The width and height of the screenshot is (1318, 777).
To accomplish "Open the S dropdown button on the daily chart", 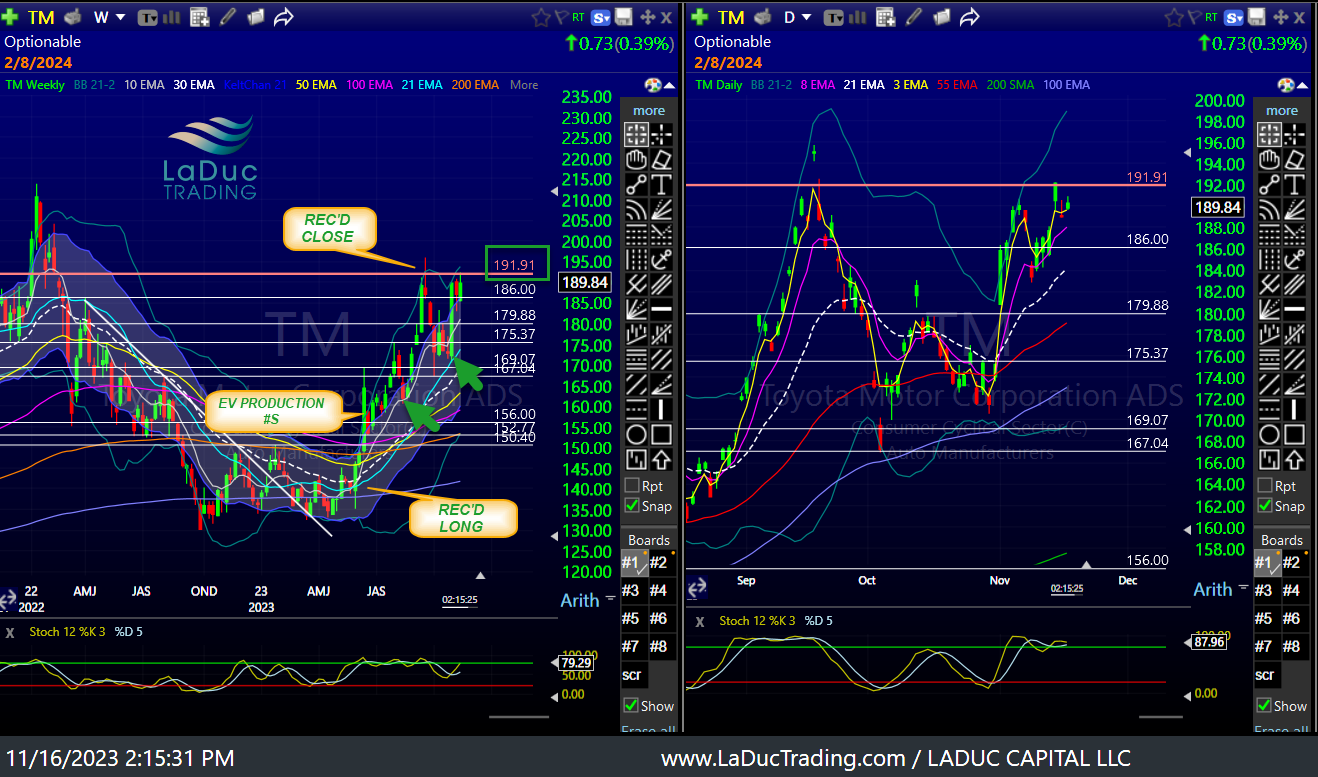I will [1235, 17].
